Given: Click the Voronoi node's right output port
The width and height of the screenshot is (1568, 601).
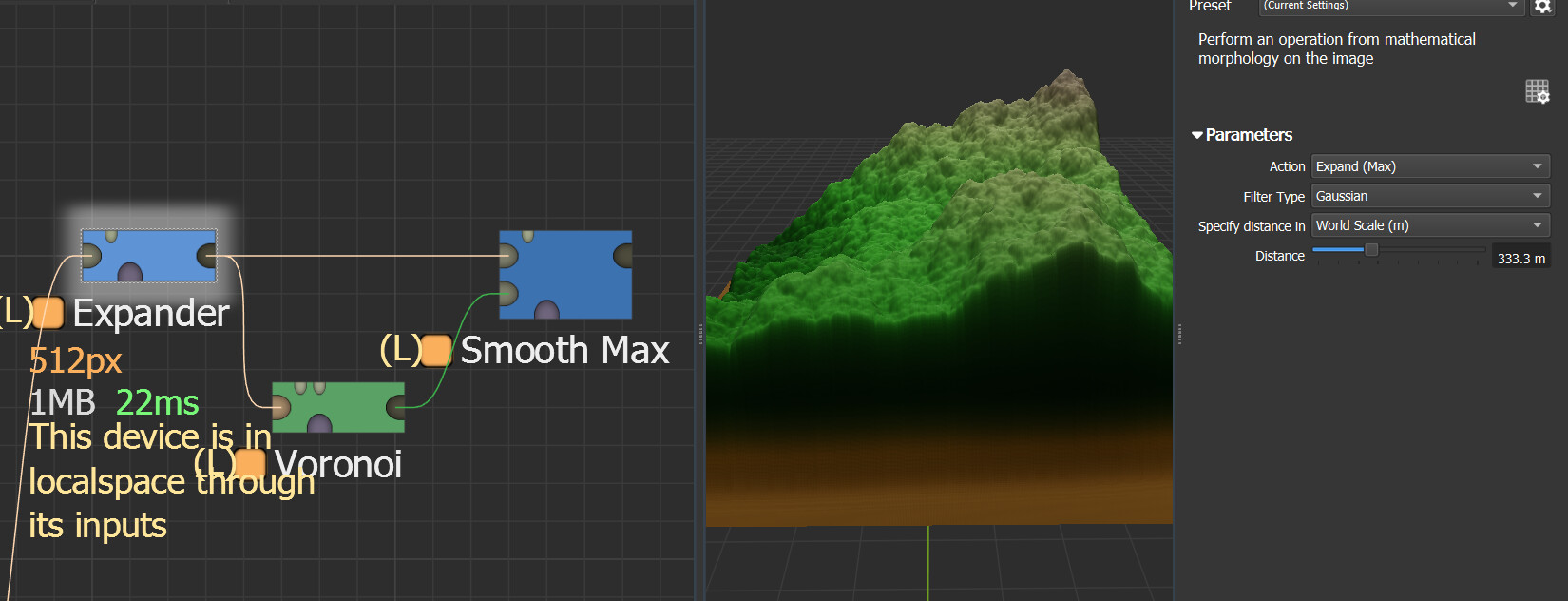Looking at the screenshot, I should click(x=395, y=408).
